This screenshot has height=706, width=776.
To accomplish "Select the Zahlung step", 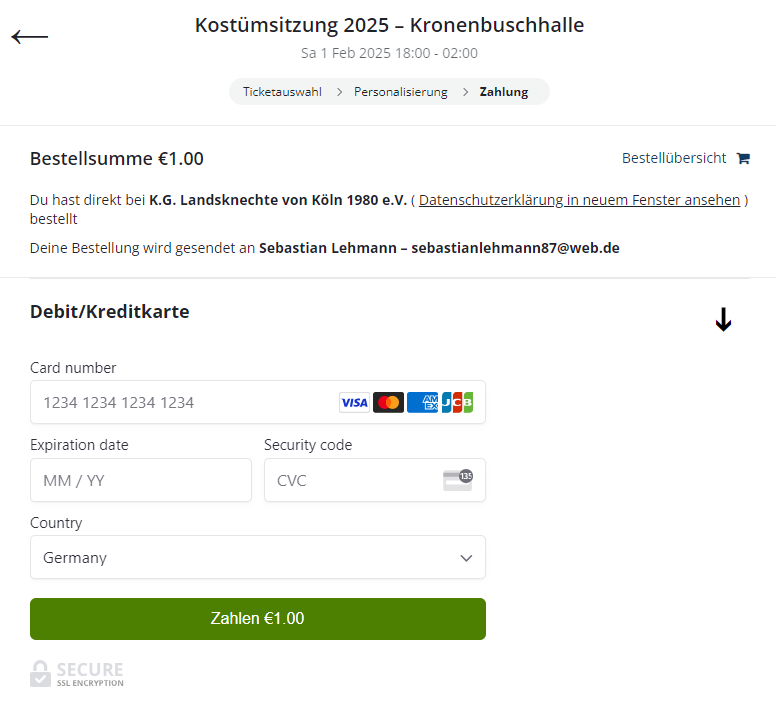I will tap(503, 92).
